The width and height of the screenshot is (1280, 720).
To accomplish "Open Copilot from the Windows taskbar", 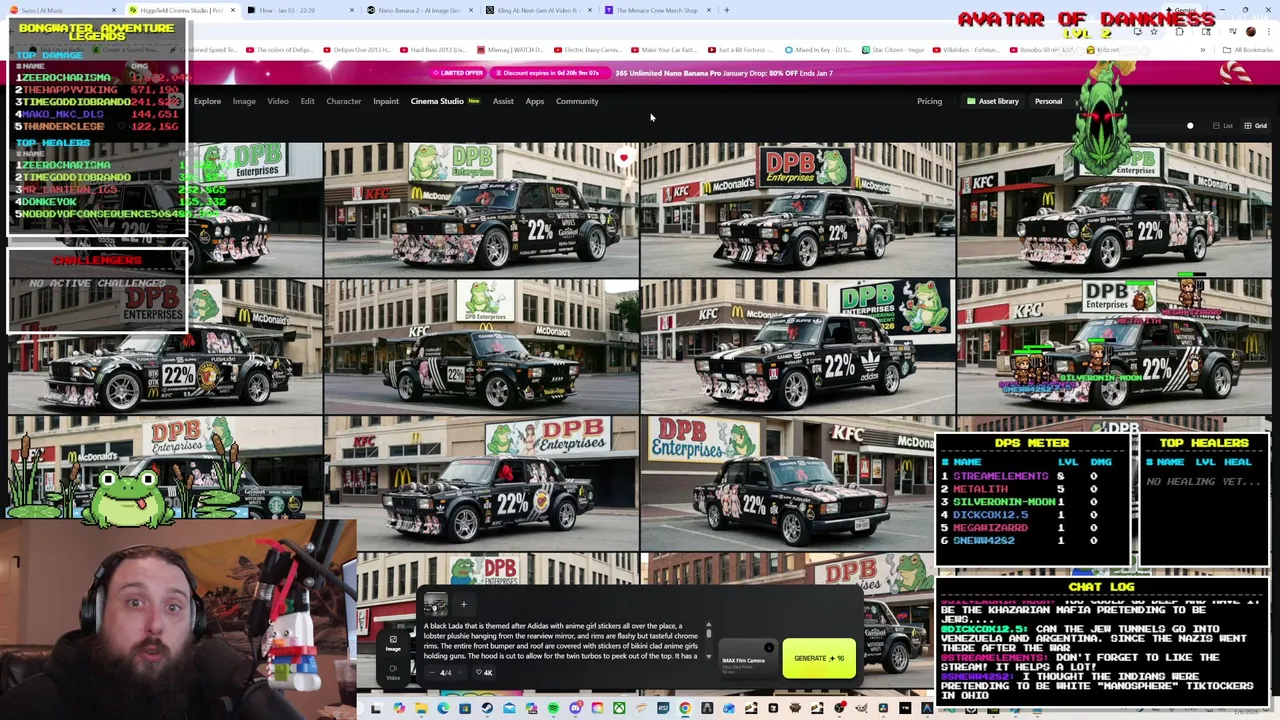I will point(399,709).
